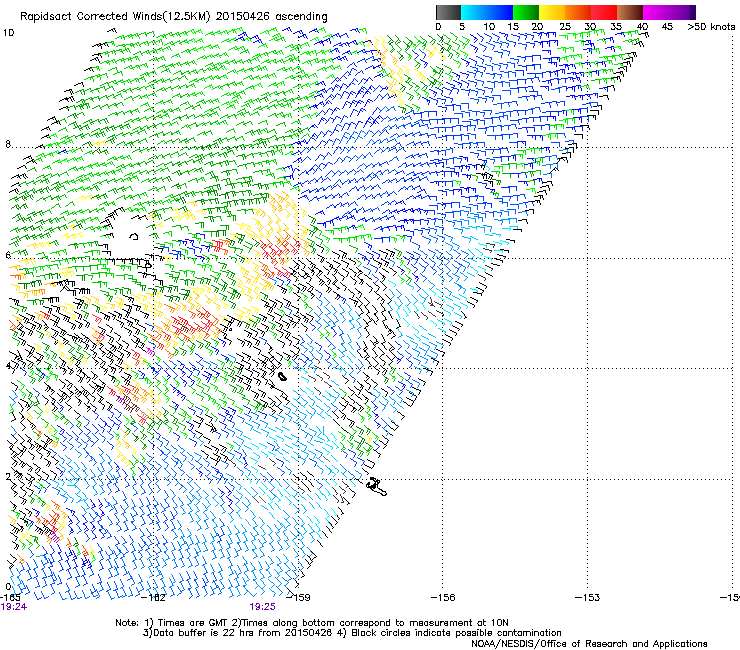Click the green 15-20 knots legend swatch
Viewport: 740px width, 650px height.
pyautogui.click(x=526, y=12)
